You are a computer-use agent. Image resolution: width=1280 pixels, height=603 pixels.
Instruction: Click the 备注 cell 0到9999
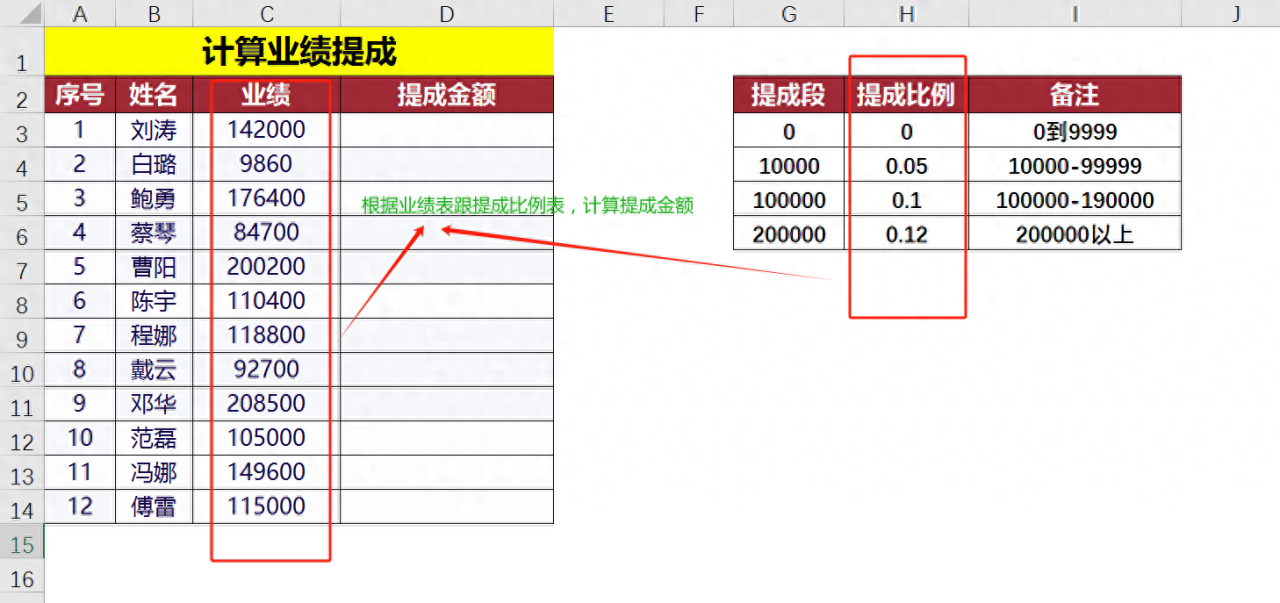click(x=1075, y=131)
